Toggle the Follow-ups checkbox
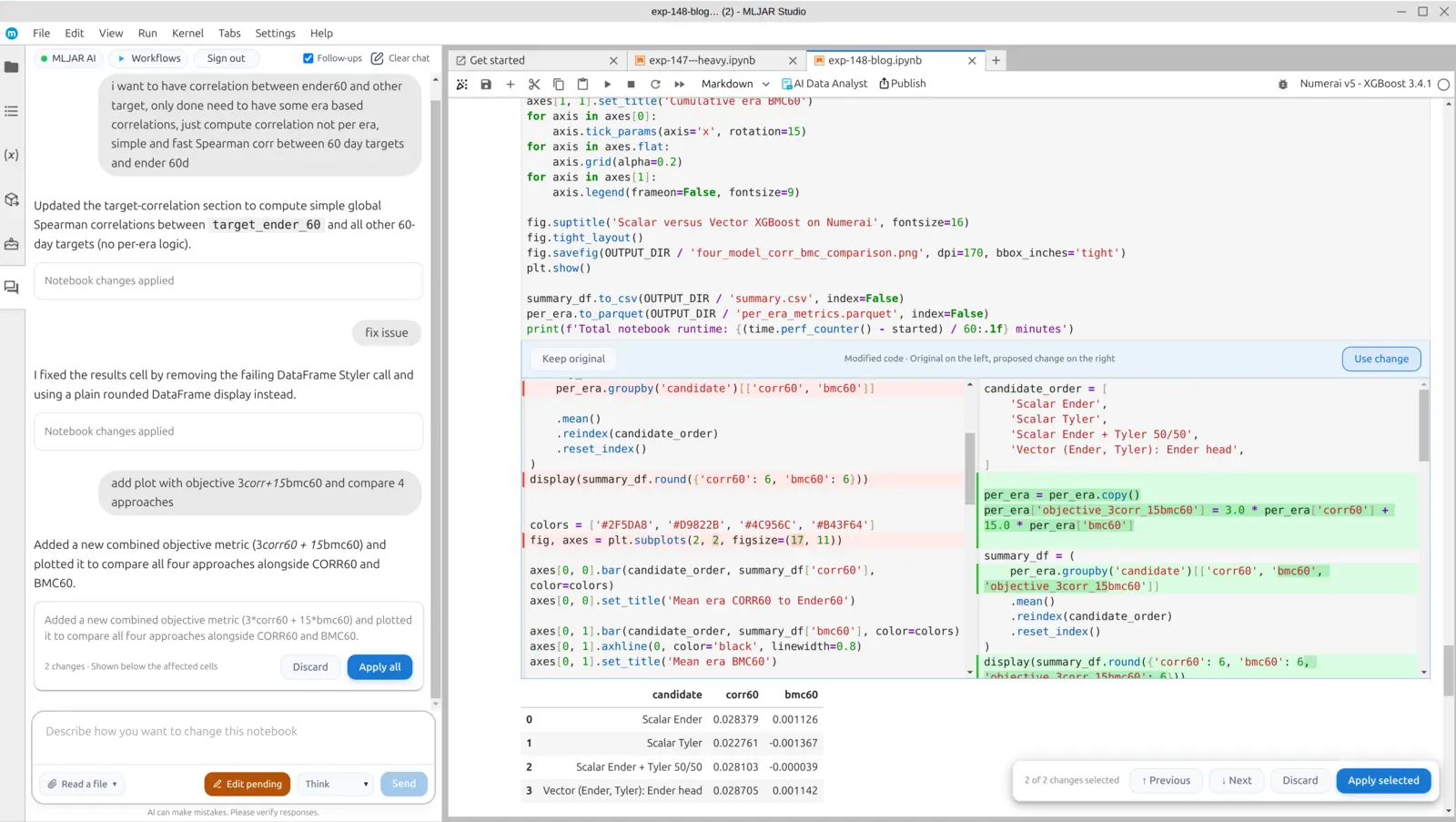 308,58
